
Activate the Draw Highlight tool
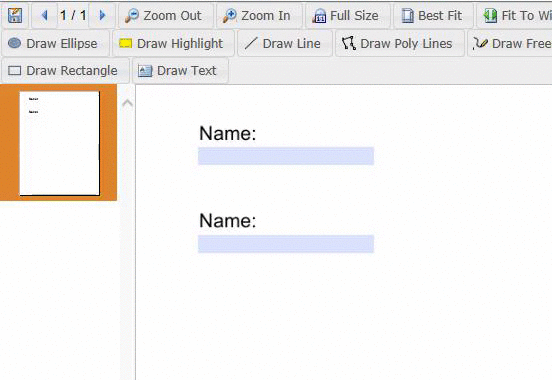173,43
